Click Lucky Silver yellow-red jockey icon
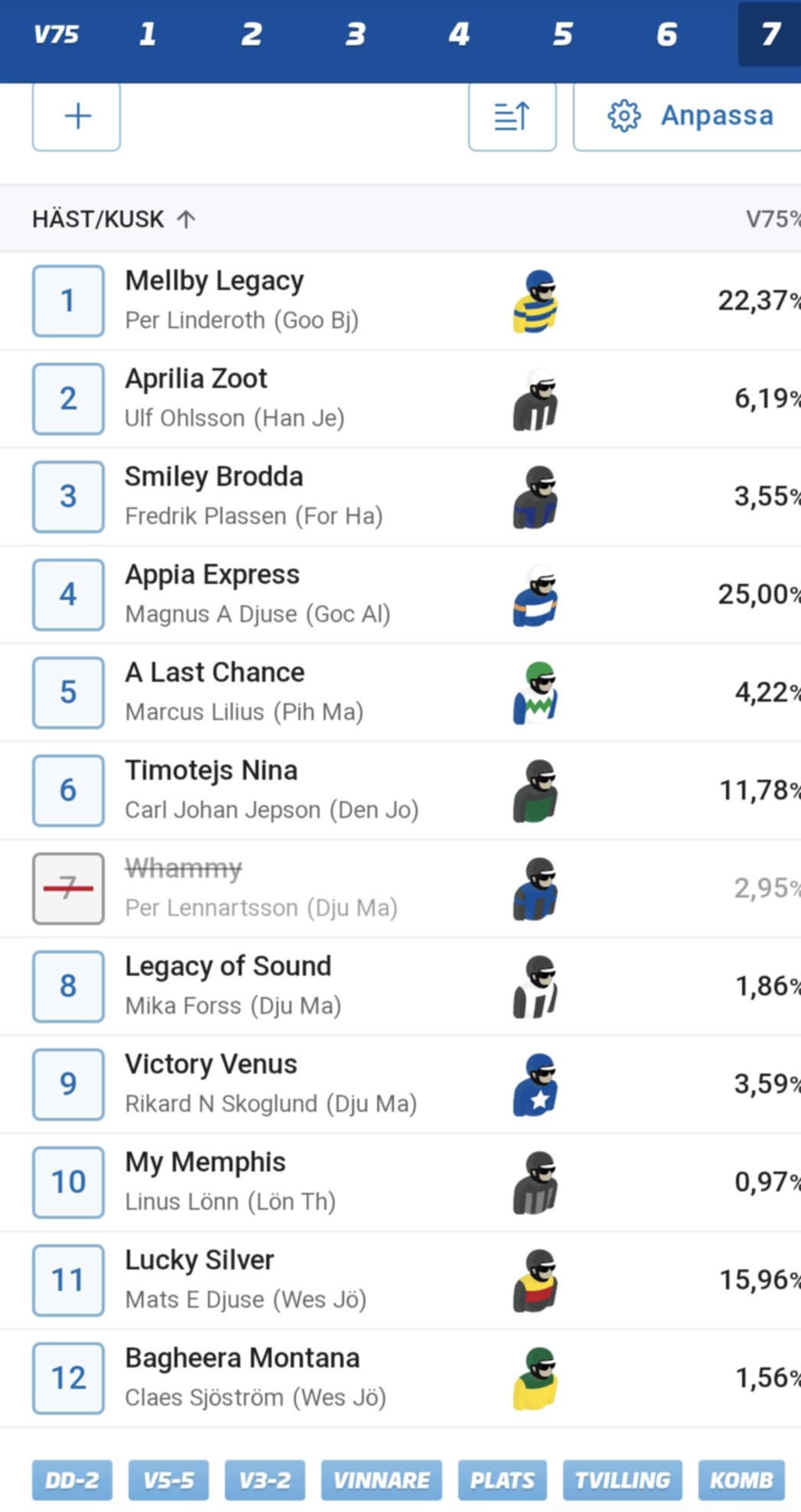 [536, 1281]
